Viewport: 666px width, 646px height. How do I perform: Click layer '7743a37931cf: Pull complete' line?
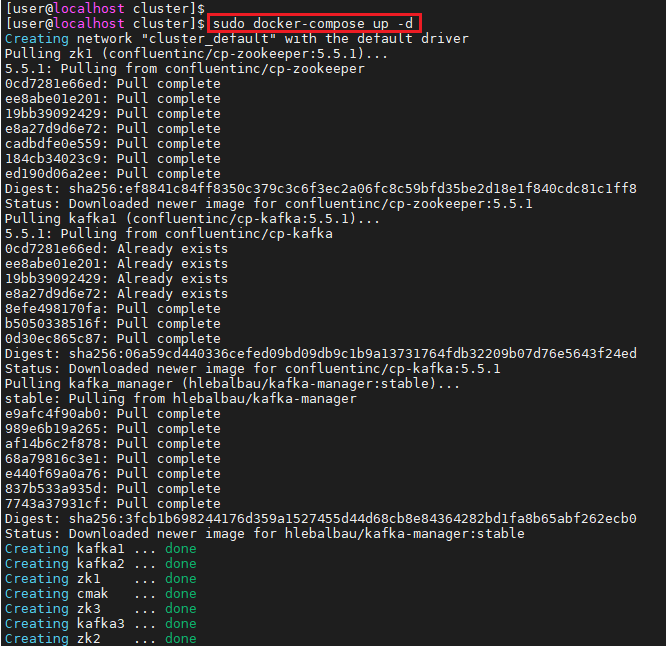[x=113, y=504]
